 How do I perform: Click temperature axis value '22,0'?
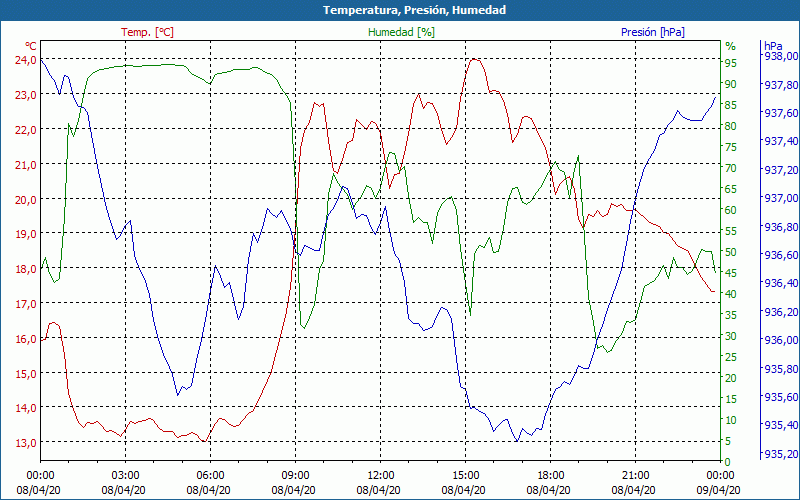coord(26,130)
